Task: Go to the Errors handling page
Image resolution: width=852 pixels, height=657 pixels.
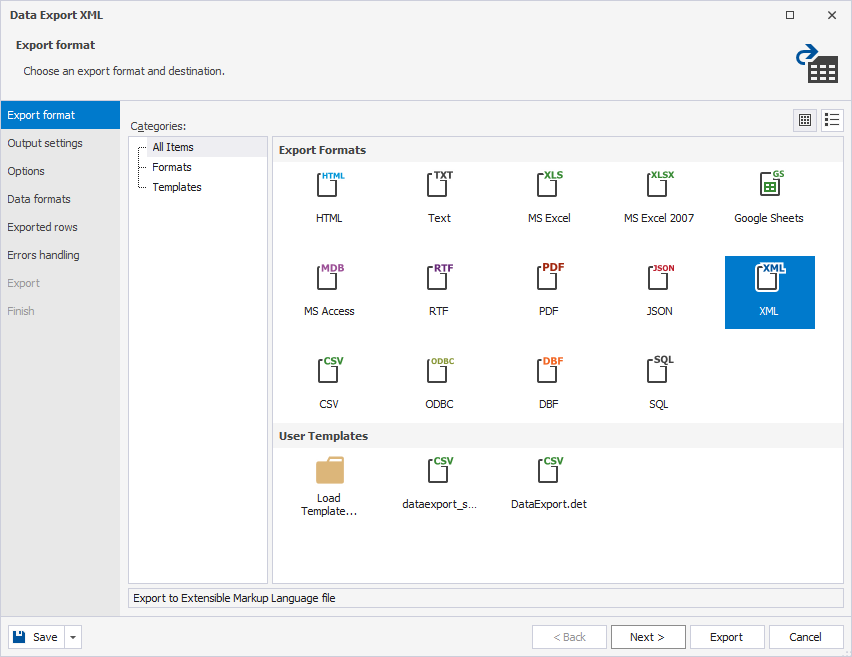Action: [x=43, y=255]
